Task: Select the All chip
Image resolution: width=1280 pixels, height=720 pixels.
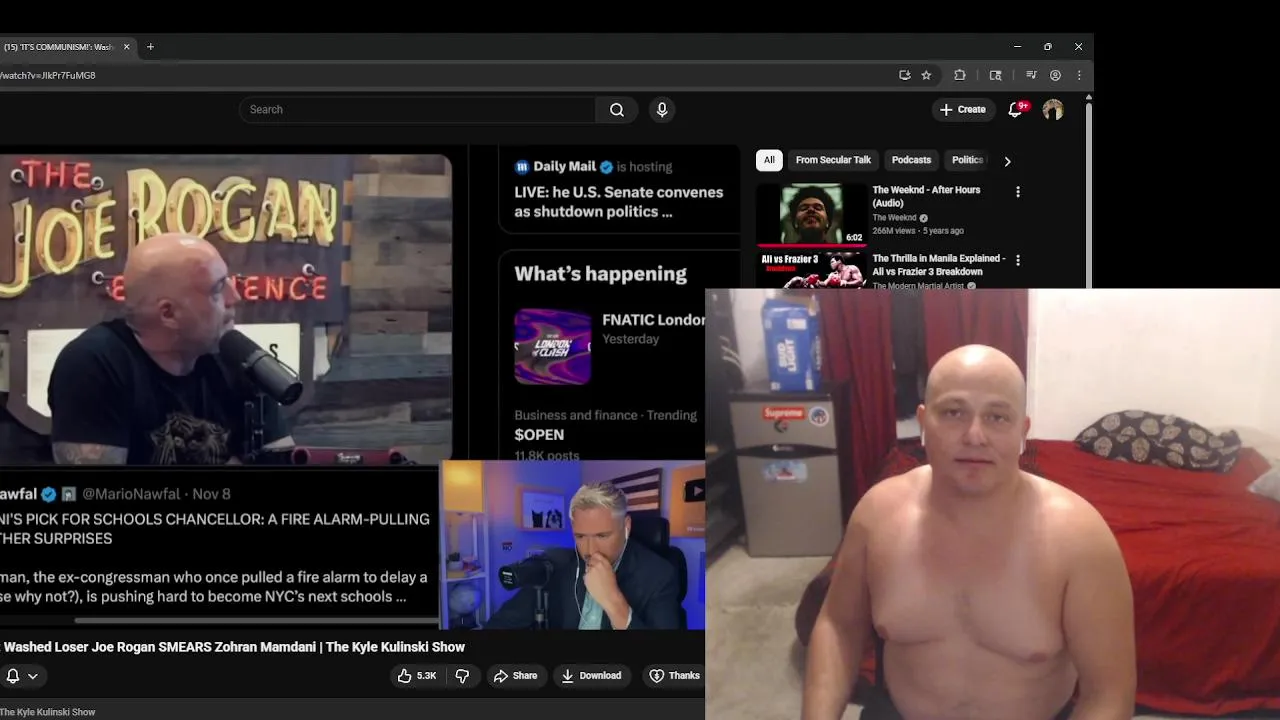Action: 769,160
